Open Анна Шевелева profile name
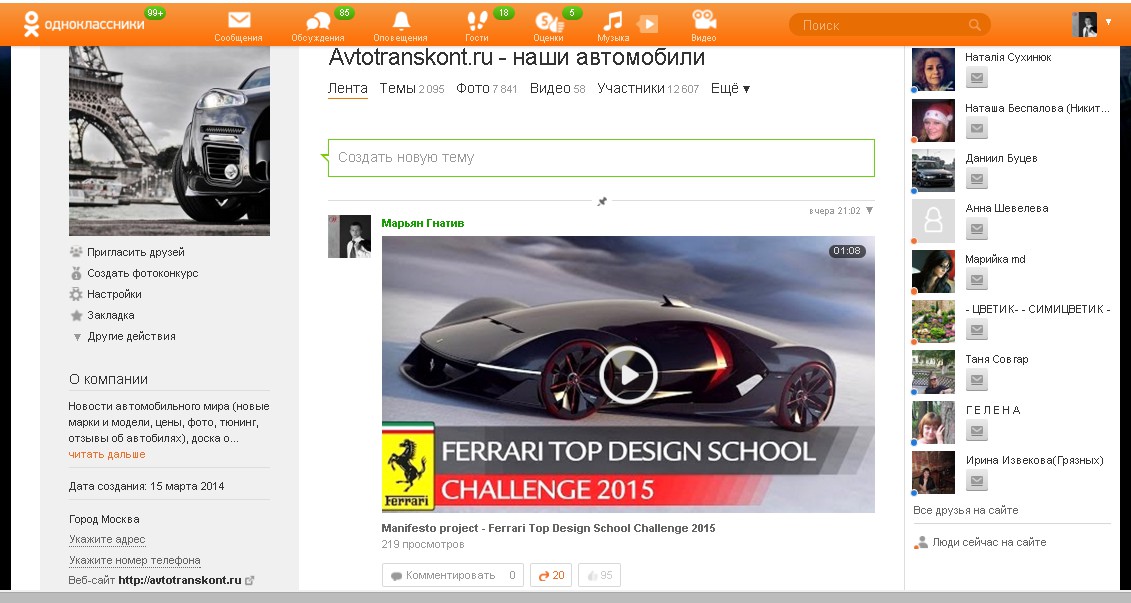1131x603 pixels. tap(1007, 208)
